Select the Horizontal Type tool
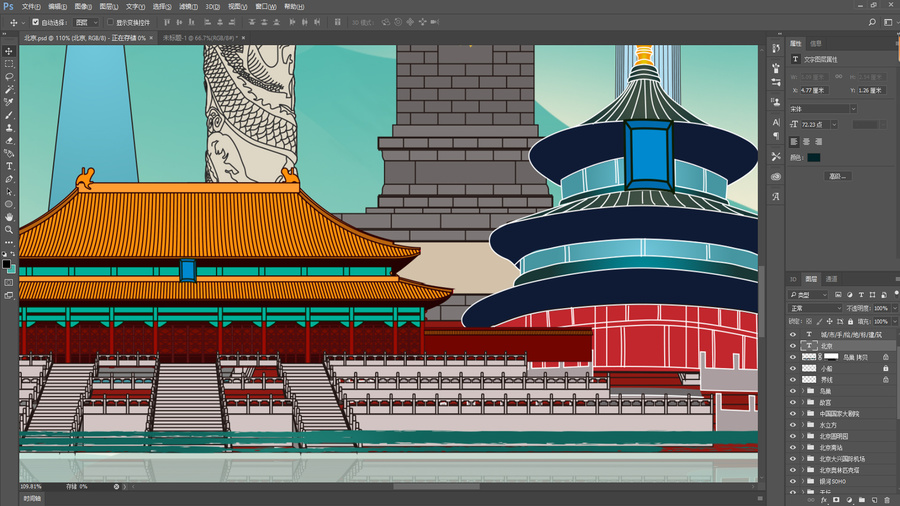The image size is (900, 506). [x=9, y=166]
